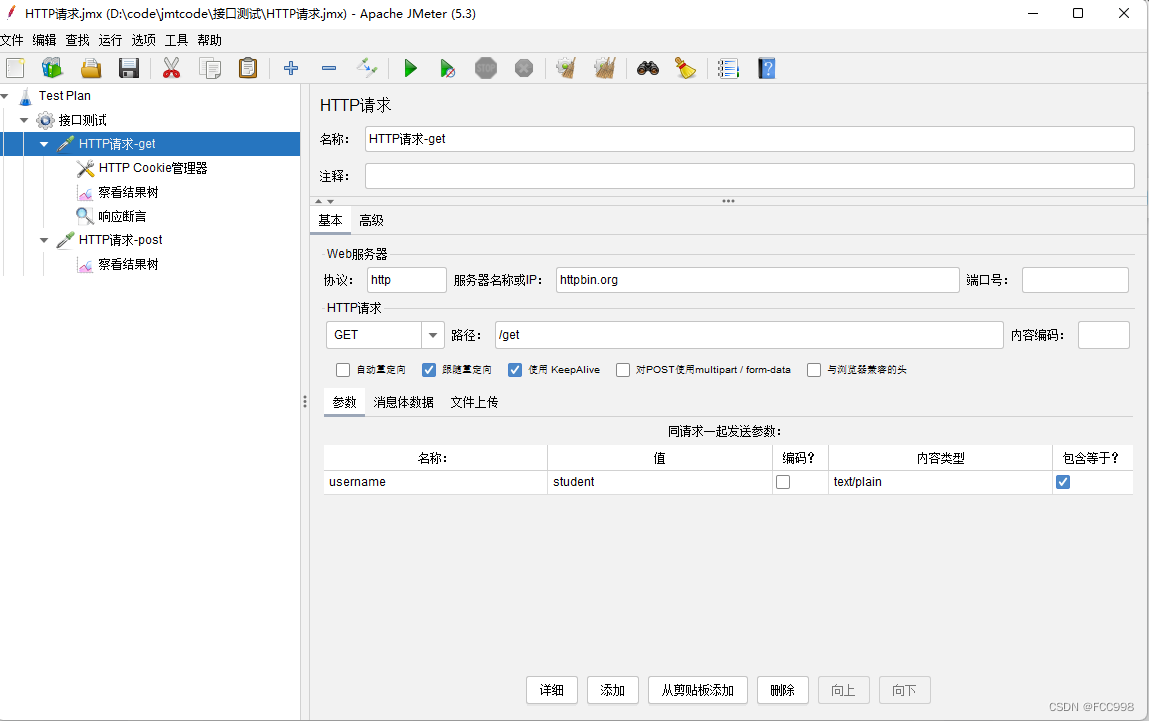Click into the 名称 input field

click(750, 139)
